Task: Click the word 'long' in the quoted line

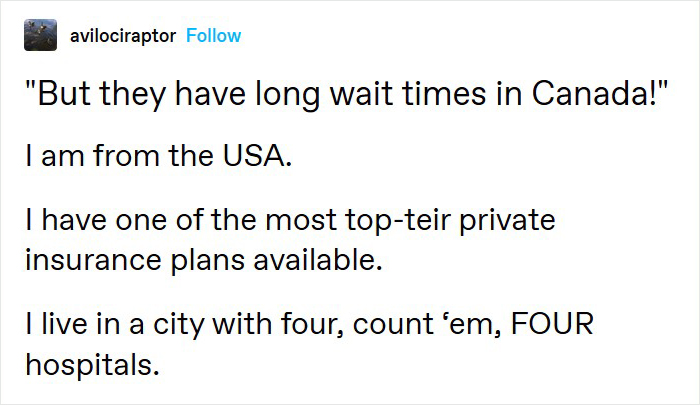Action: (x=287, y=96)
